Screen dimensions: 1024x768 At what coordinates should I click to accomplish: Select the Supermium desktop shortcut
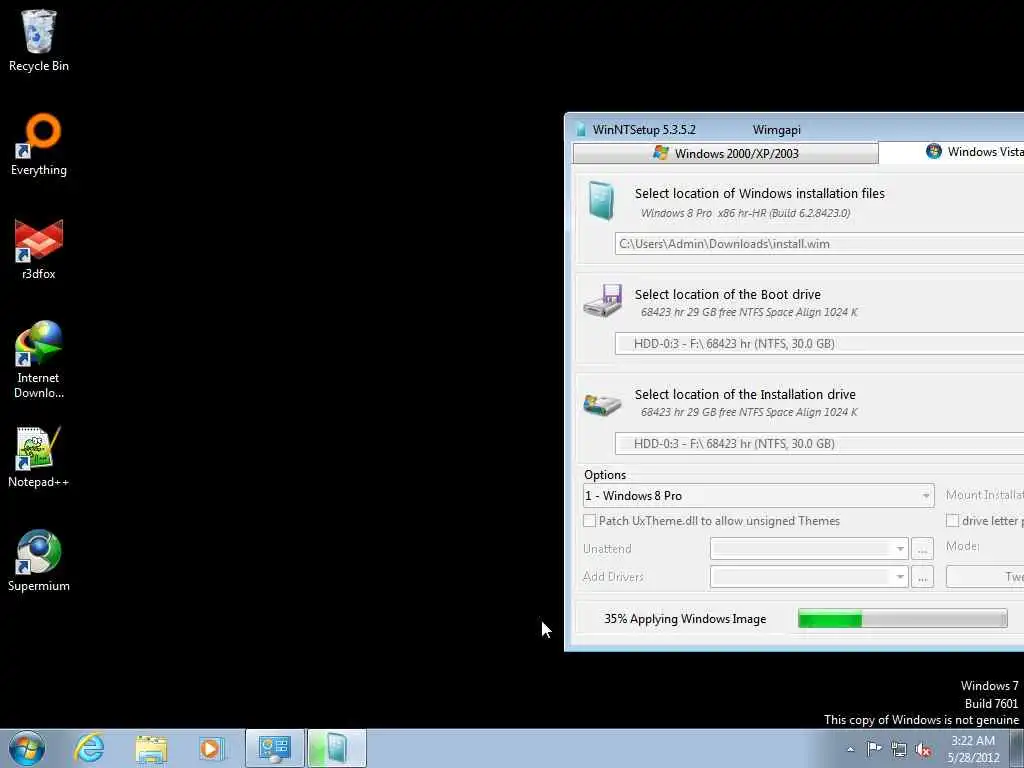pyautogui.click(x=39, y=560)
